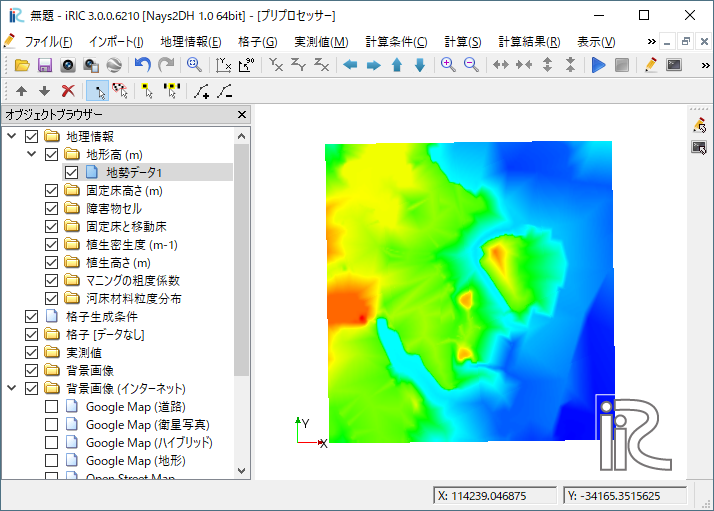Open the 地理情報(E) menu

pos(191,42)
